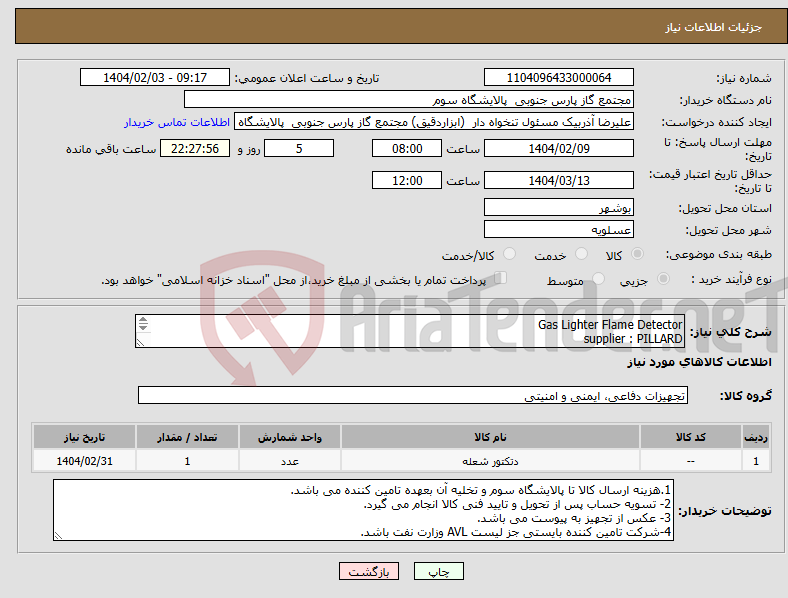Click the buyer notes text area
The image size is (788, 598).
coord(363,511)
